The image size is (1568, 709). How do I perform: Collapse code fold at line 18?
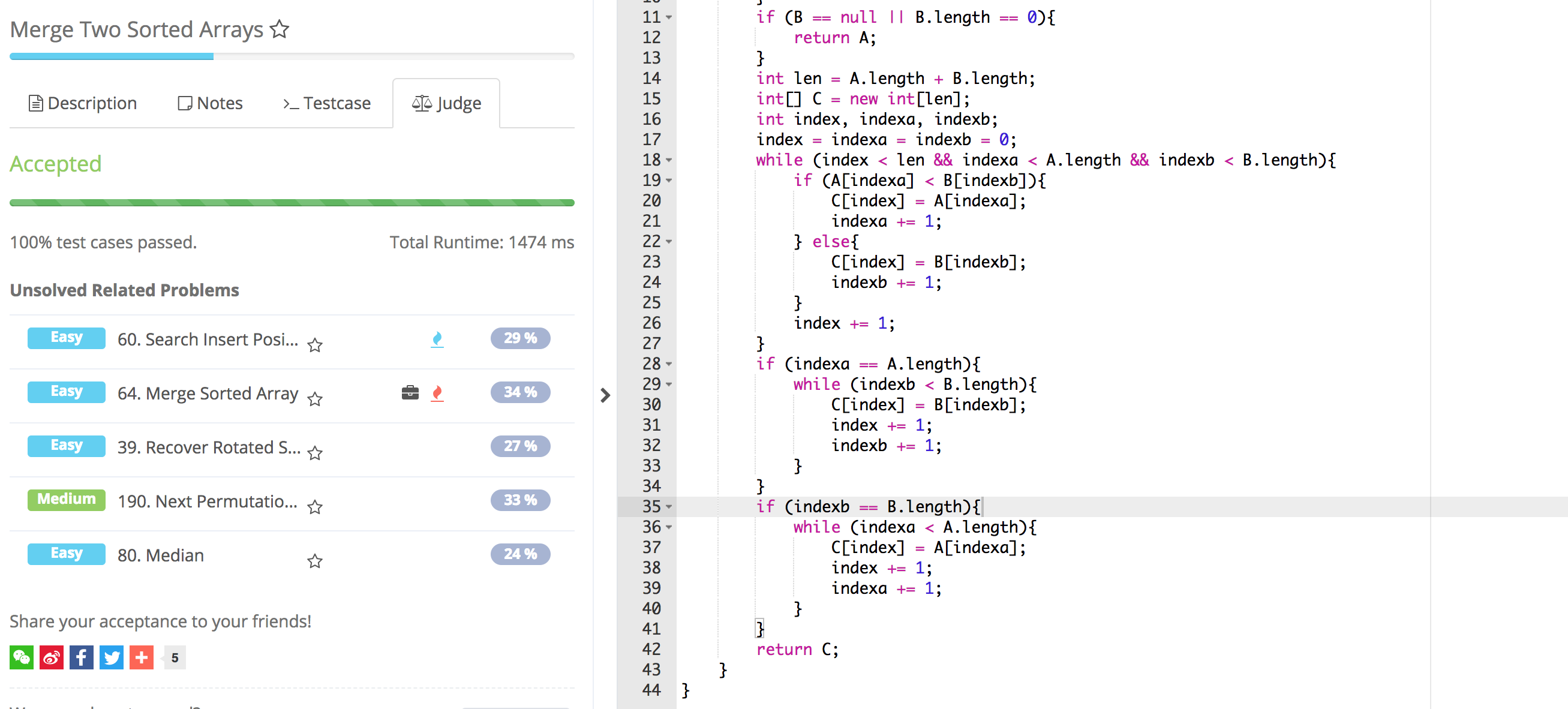click(x=669, y=160)
